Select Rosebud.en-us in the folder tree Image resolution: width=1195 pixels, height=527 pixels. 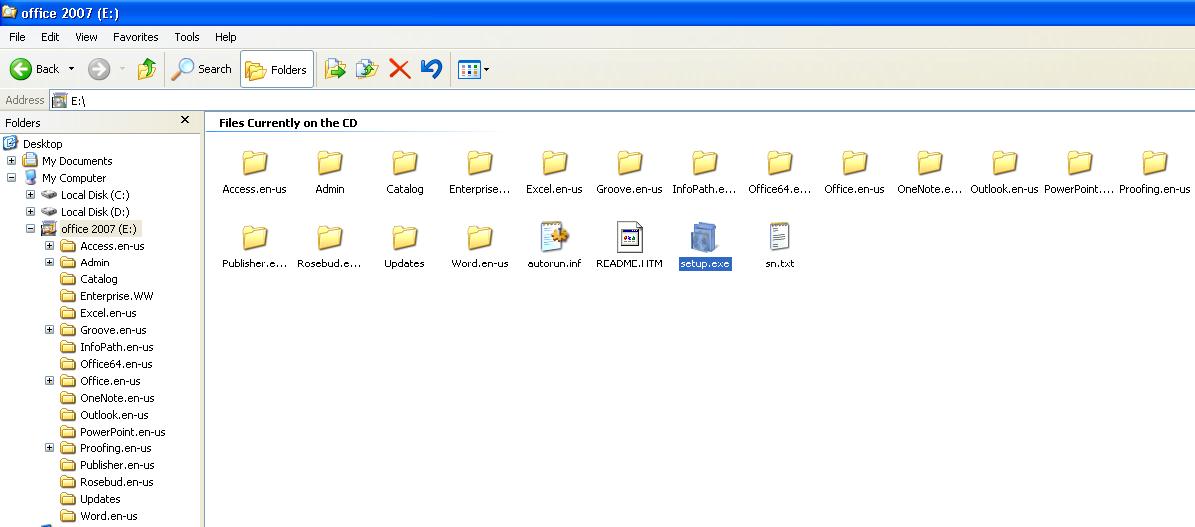coord(117,482)
